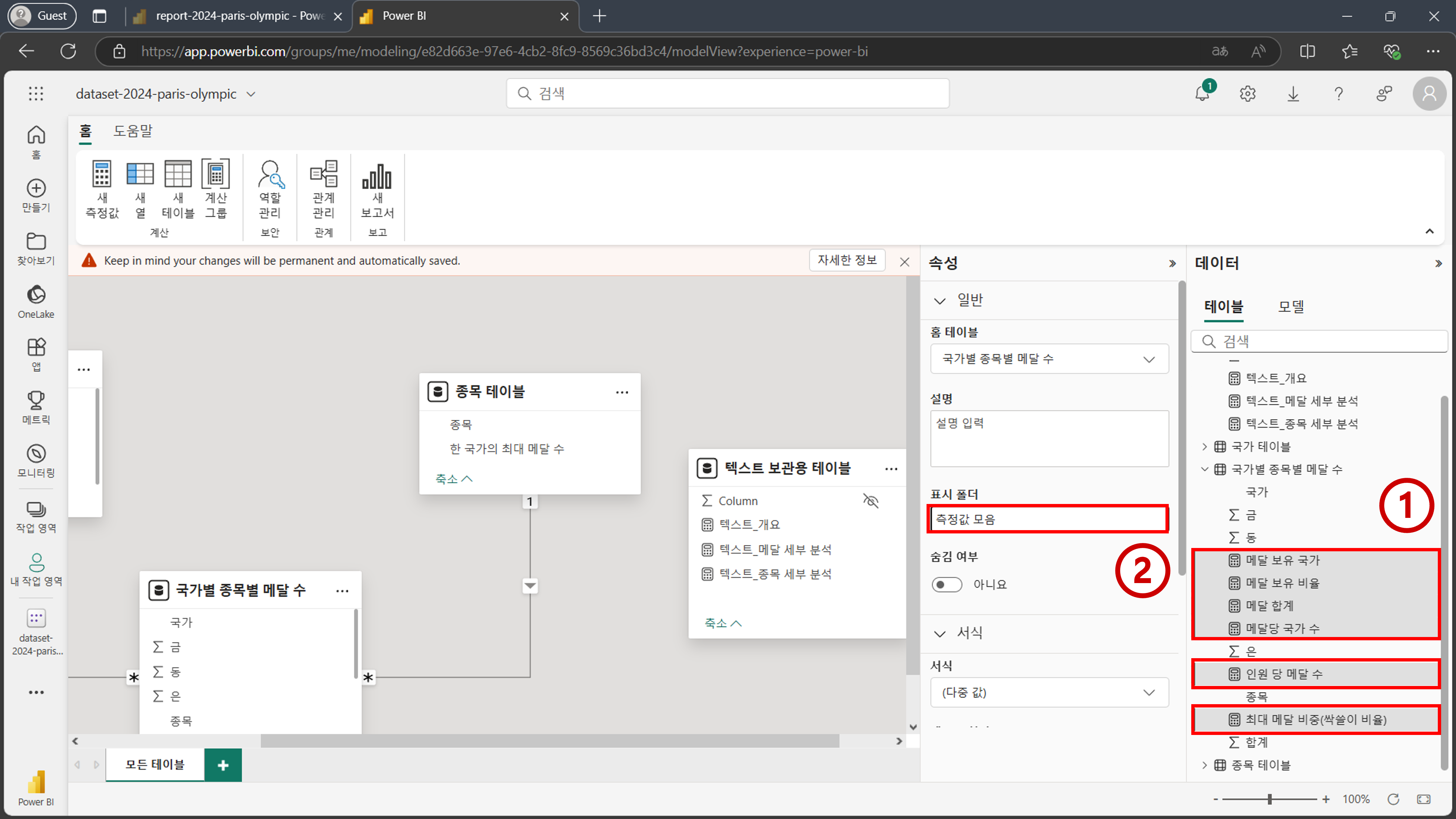Click the 설명 입력 text area

[1050, 438]
